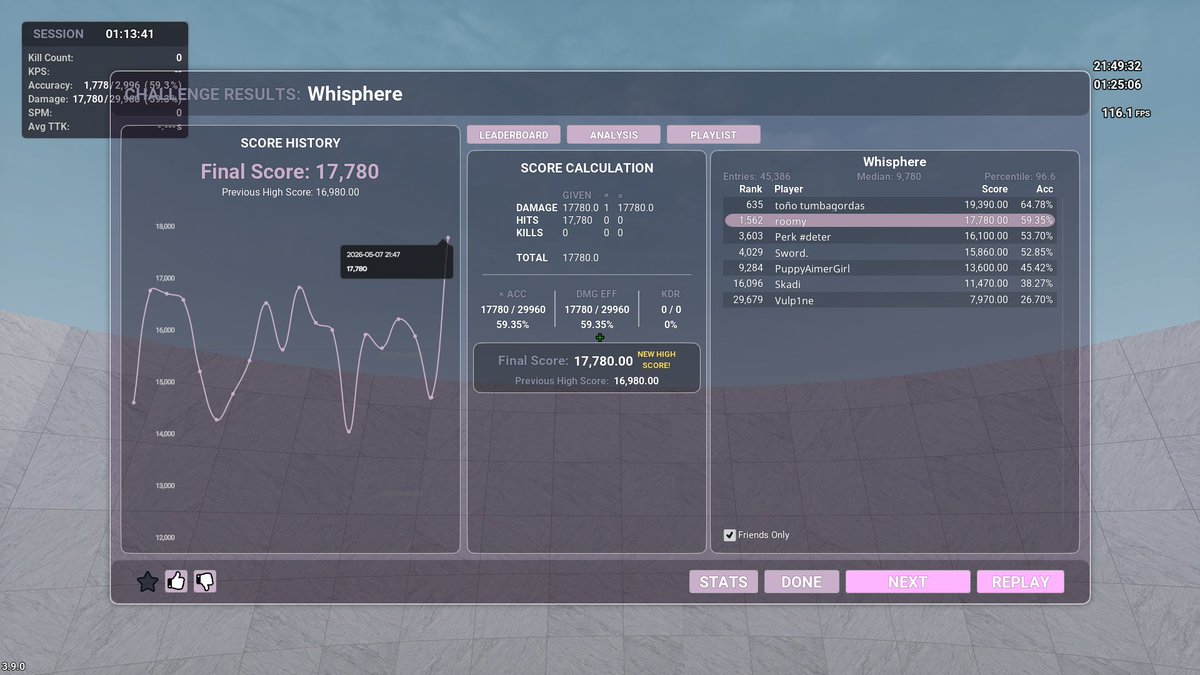Viewport: 1200px width, 675px height.
Task: Click the Acc column header
Action: point(1044,189)
